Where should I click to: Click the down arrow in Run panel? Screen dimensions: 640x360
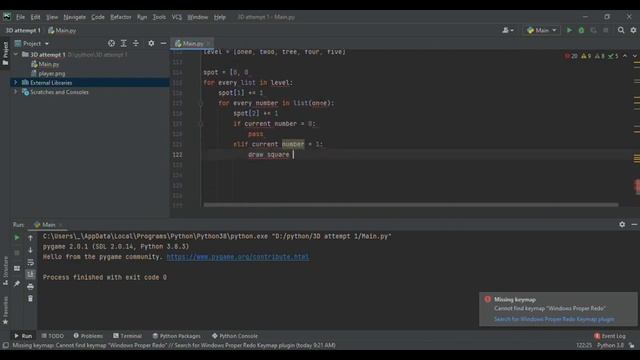(x=30, y=250)
